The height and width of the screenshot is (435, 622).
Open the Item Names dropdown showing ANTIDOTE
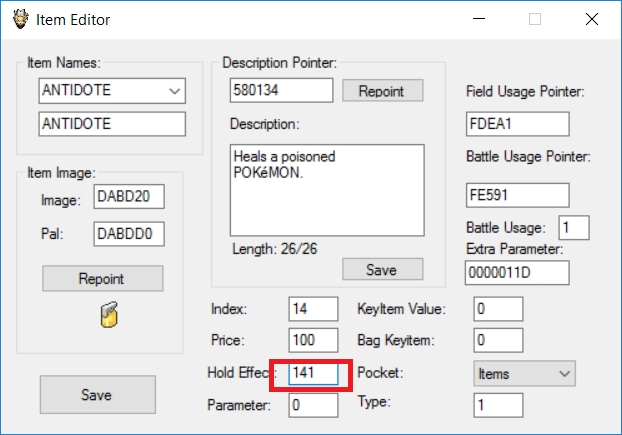(112, 91)
